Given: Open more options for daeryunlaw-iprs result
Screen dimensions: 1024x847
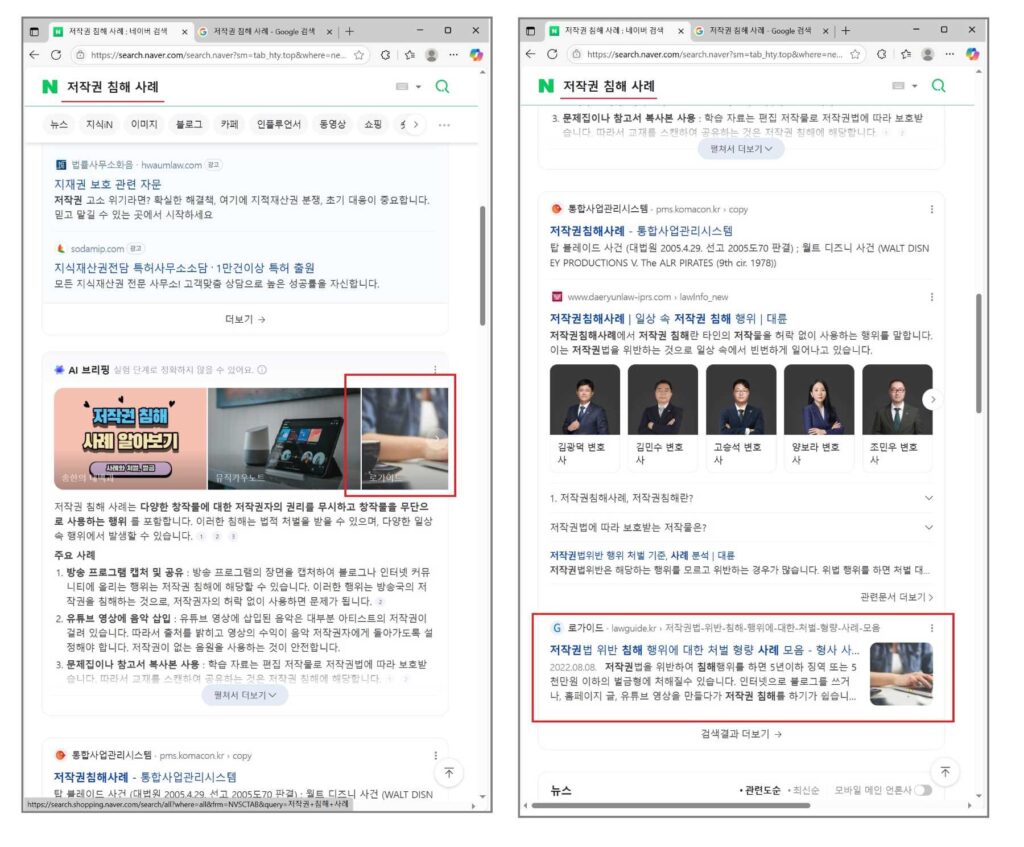Looking at the screenshot, I should [x=931, y=296].
